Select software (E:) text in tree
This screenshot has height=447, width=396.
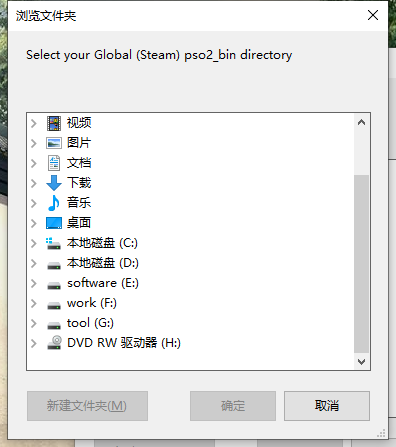103,283
